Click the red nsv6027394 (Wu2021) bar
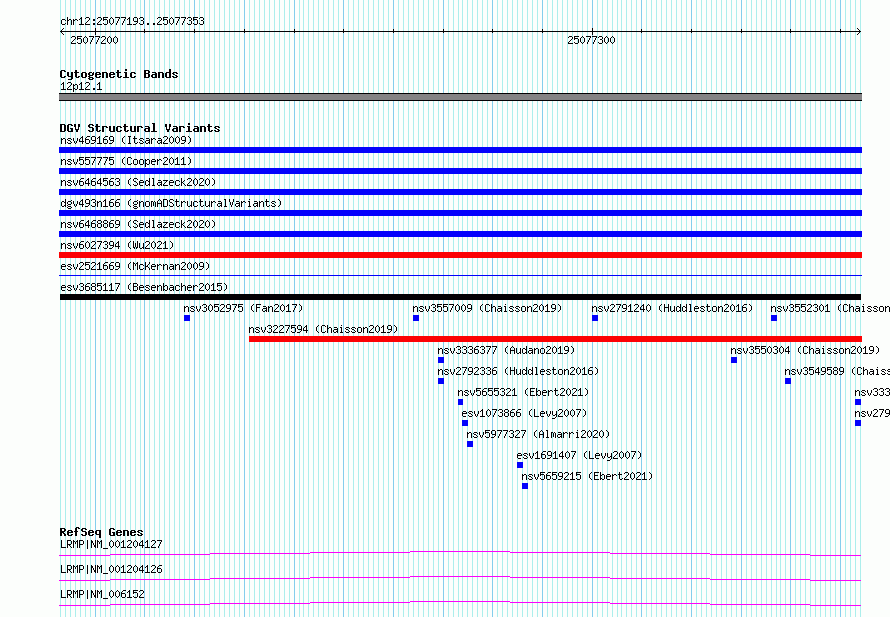 [460, 255]
